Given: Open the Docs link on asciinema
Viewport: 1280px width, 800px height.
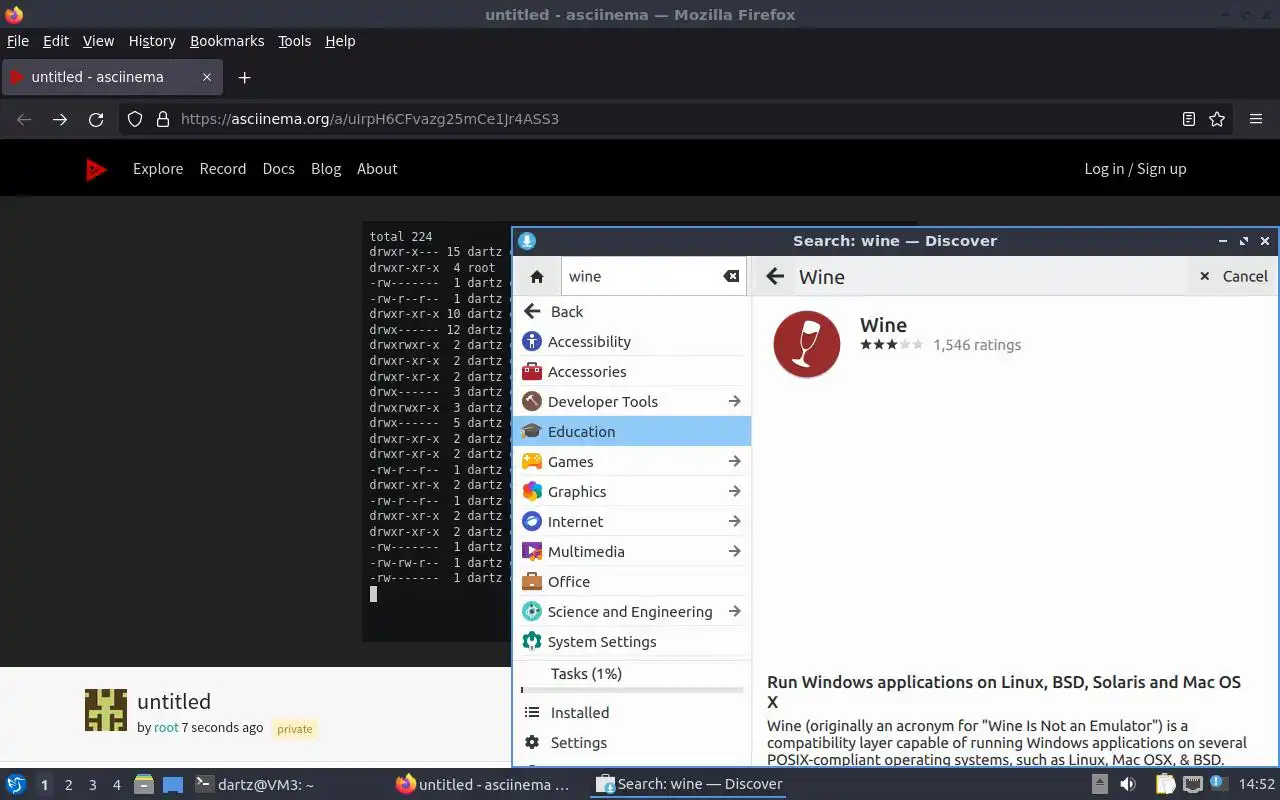Looking at the screenshot, I should click(279, 169).
